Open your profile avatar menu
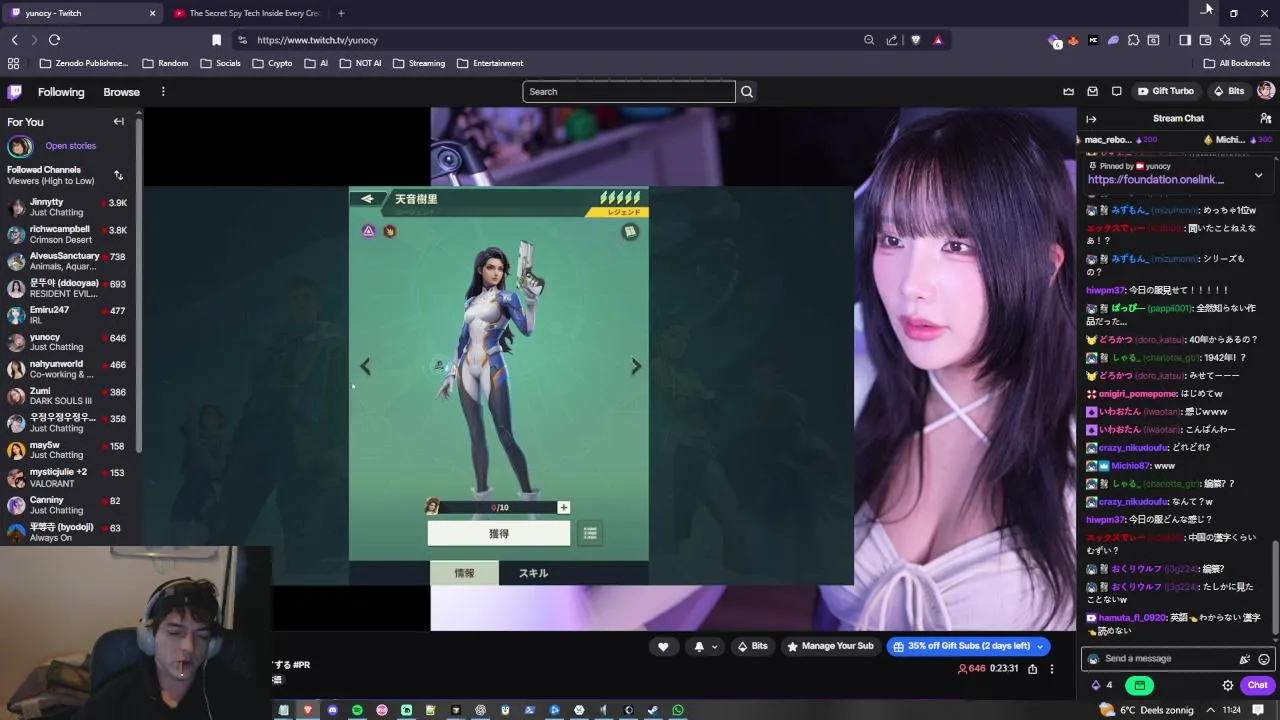 [1265, 91]
